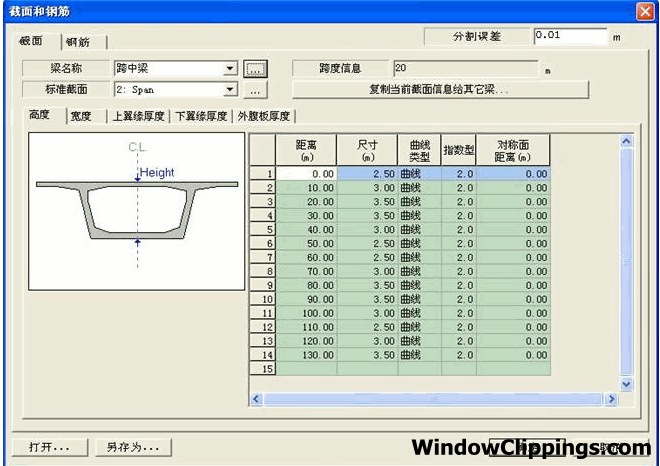Select row header 7
Screen dimensions: 660x466
point(263,257)
